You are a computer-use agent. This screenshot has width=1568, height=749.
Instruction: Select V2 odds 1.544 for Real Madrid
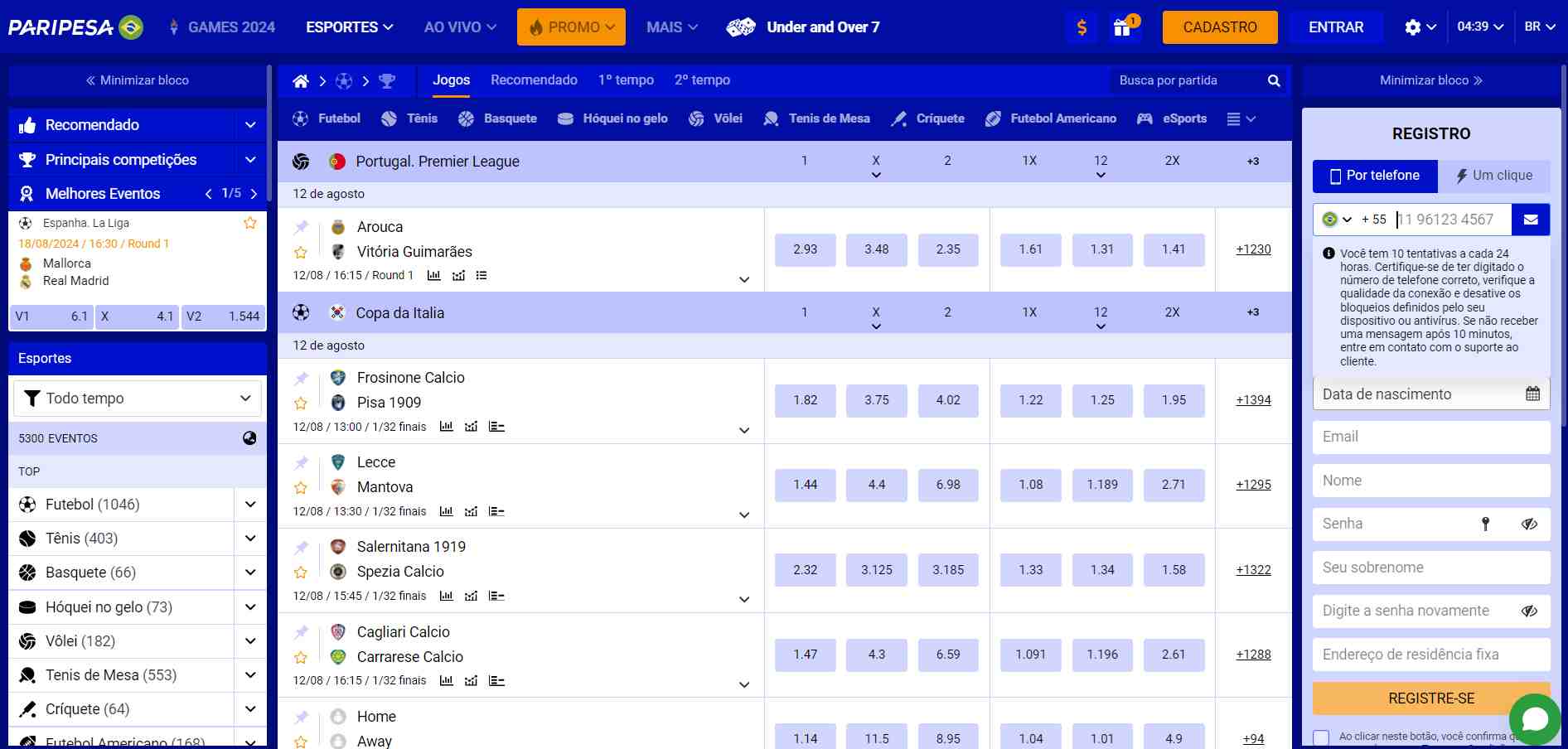223,317
